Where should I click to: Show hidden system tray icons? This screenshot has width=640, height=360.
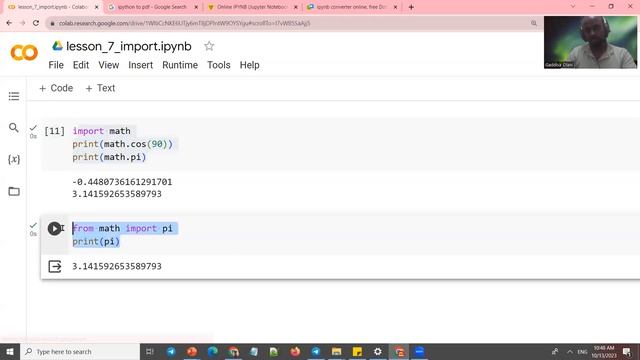click(570, 351)
